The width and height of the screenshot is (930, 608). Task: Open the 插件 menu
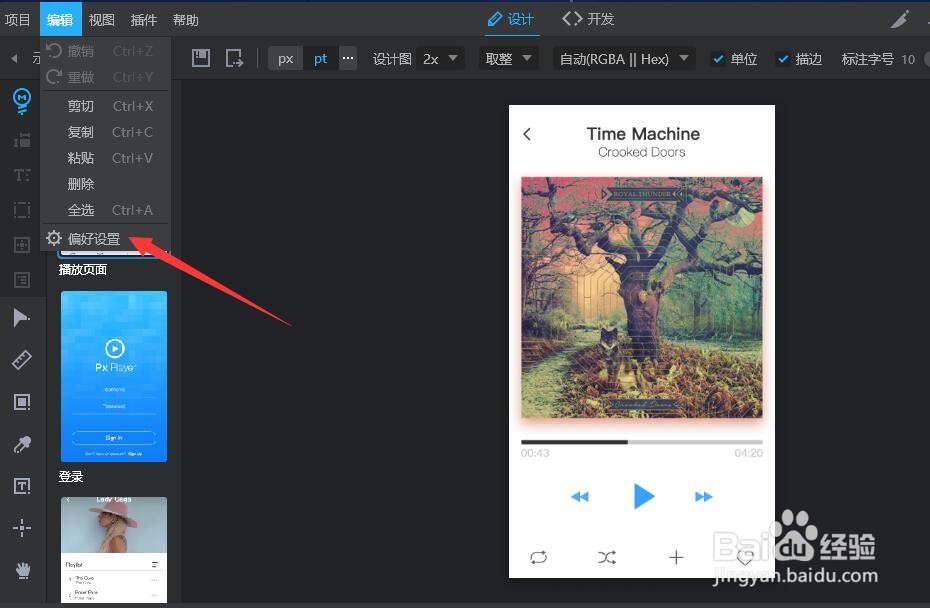144,20
